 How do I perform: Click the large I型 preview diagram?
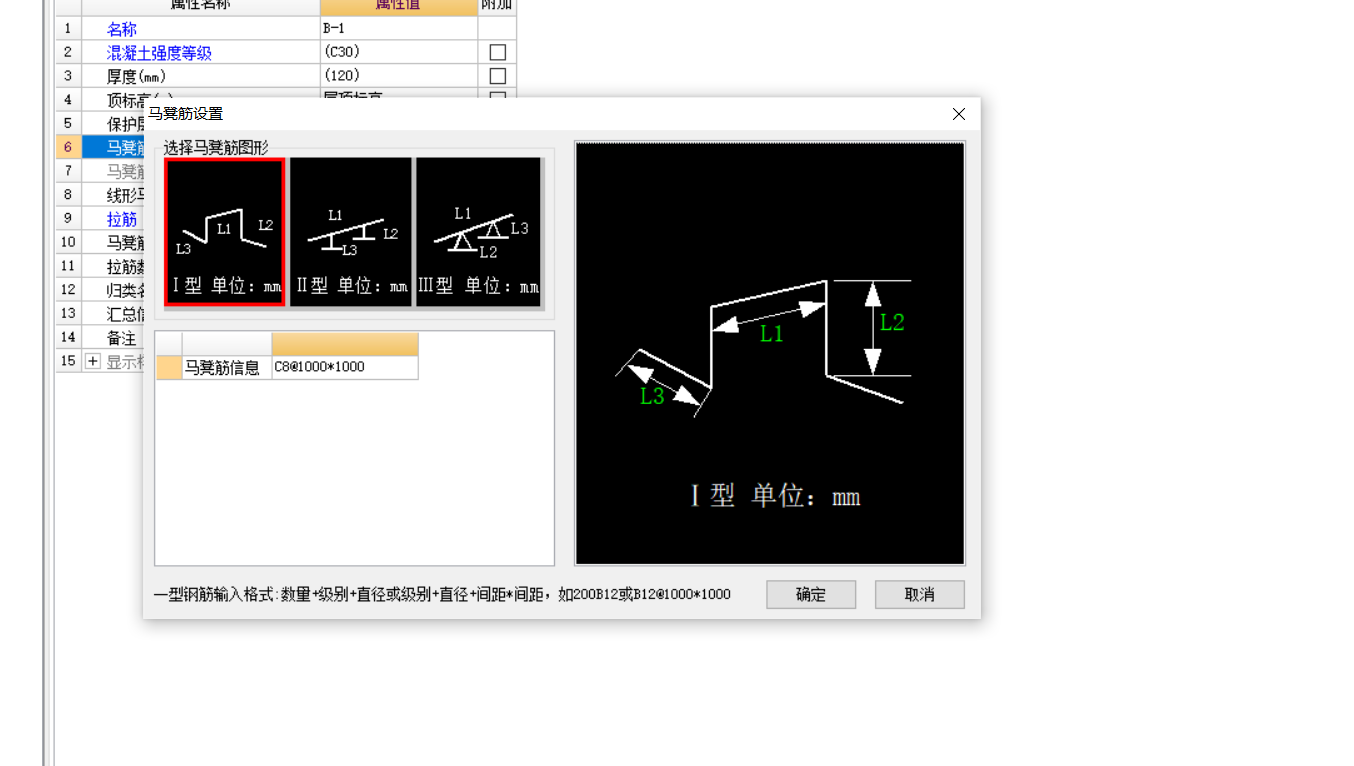click(770, 354)
